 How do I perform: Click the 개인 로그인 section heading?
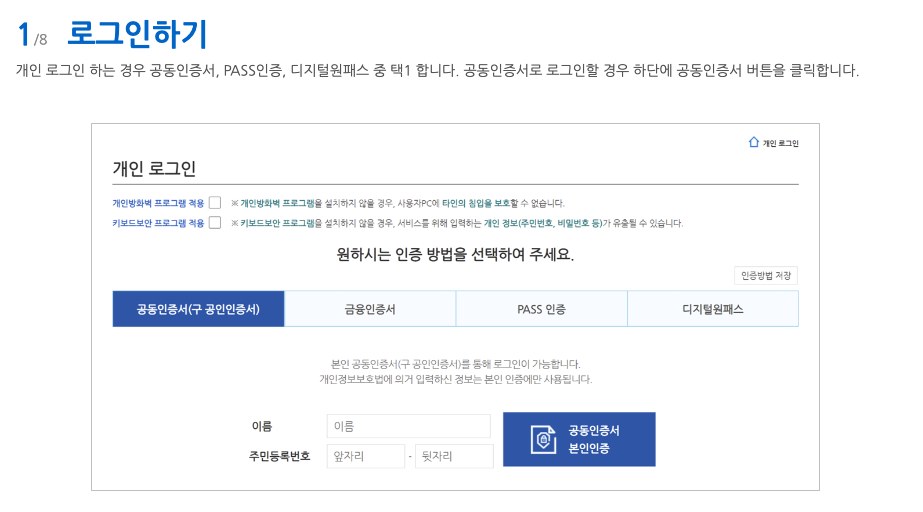(x=154, y=169)
